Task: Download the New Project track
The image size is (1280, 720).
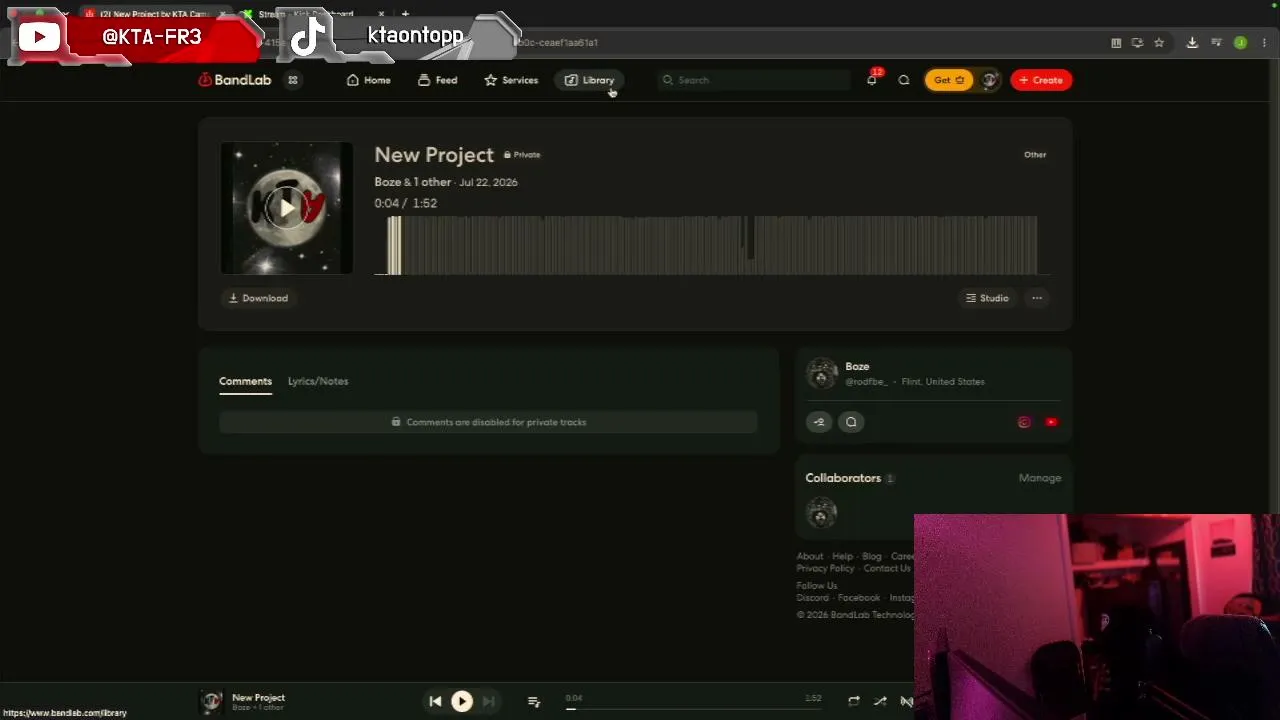Action: pos(258,298)
